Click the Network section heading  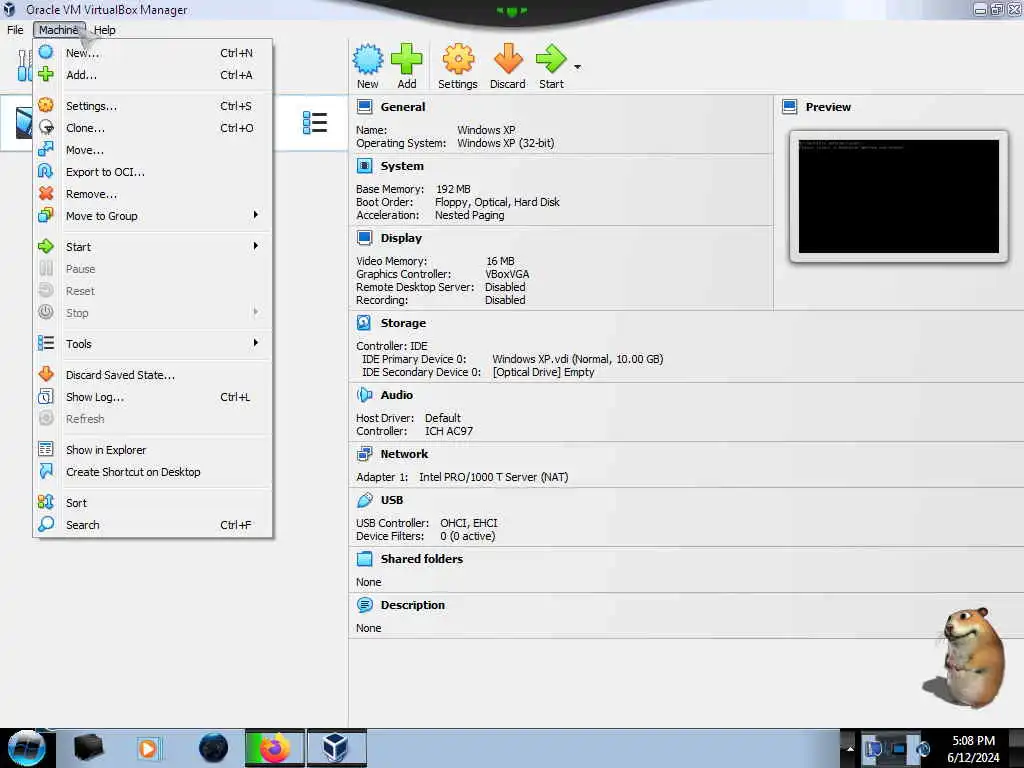404,454
